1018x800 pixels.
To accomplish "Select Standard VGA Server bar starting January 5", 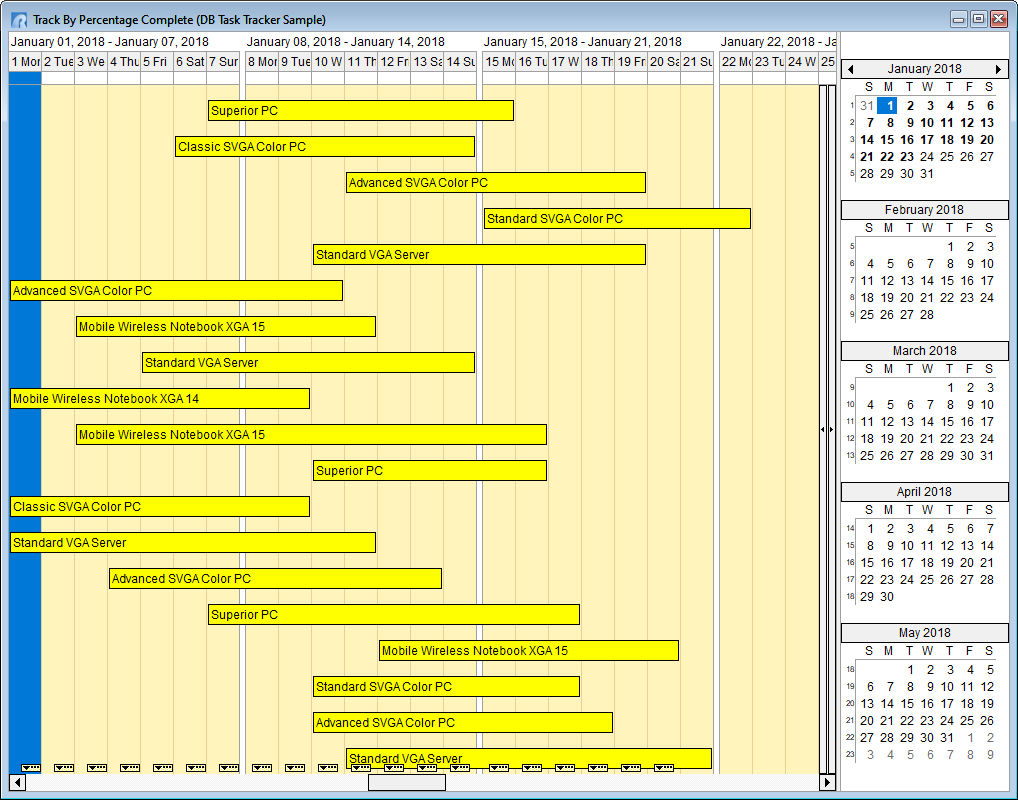I will click(x=308, y=362).
